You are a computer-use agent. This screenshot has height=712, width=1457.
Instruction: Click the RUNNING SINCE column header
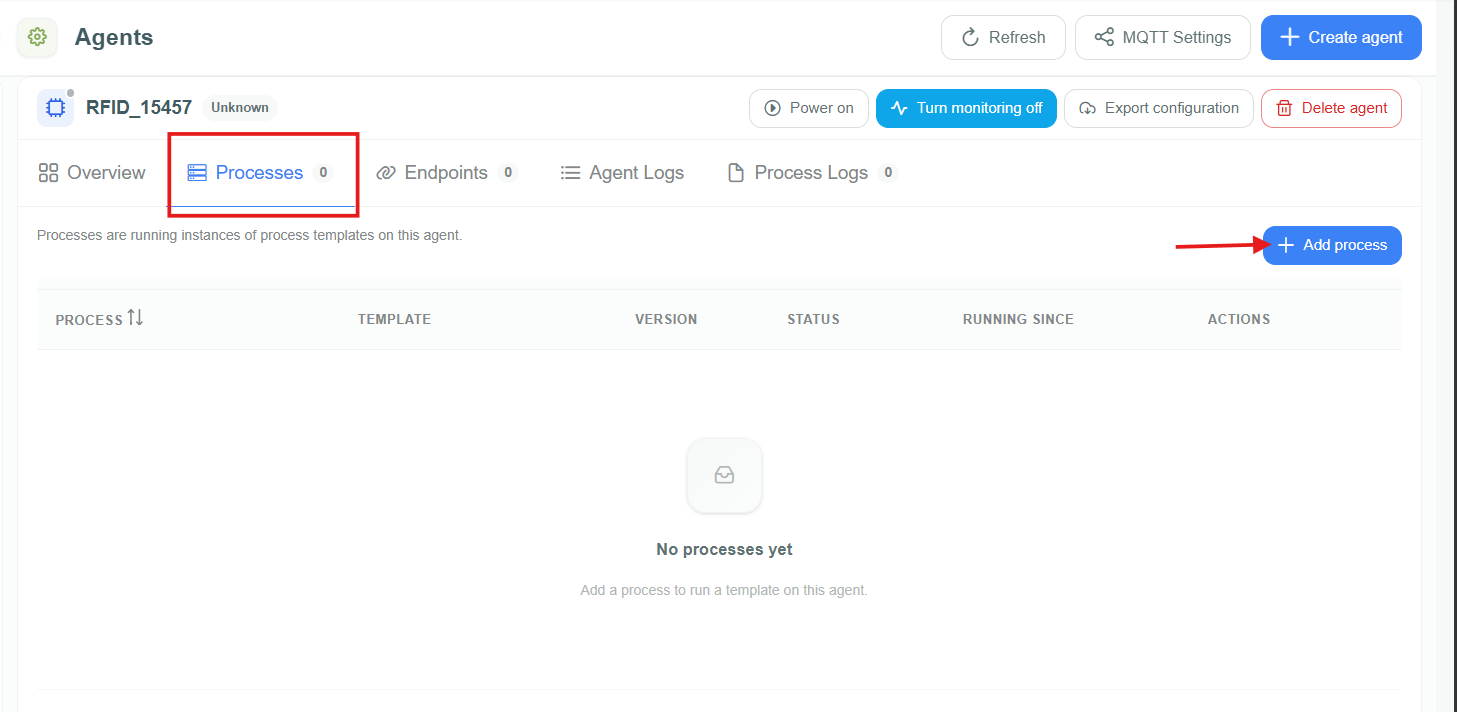[1018, 319]
